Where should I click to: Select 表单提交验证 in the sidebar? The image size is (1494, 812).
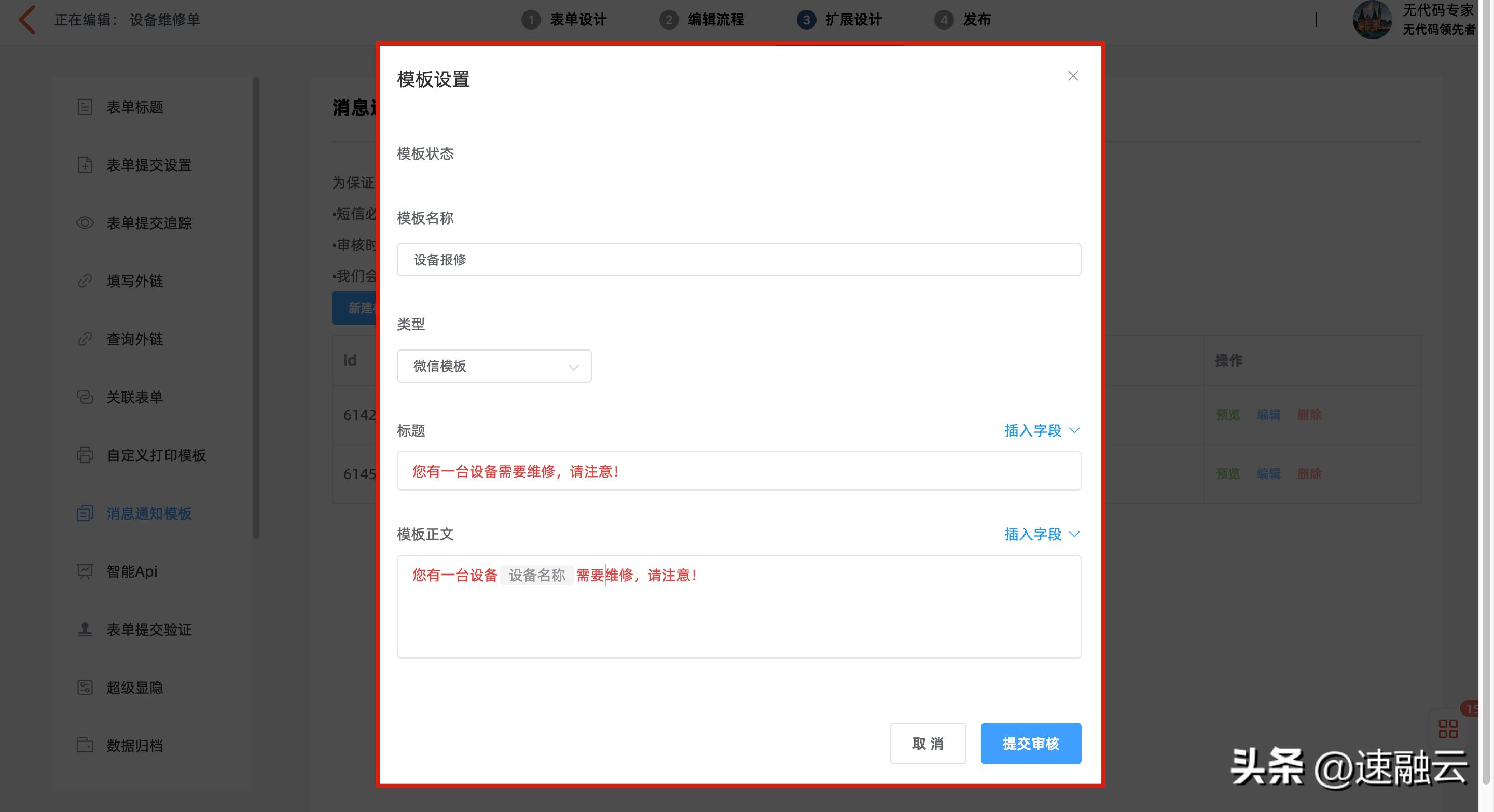coord(148,629)
